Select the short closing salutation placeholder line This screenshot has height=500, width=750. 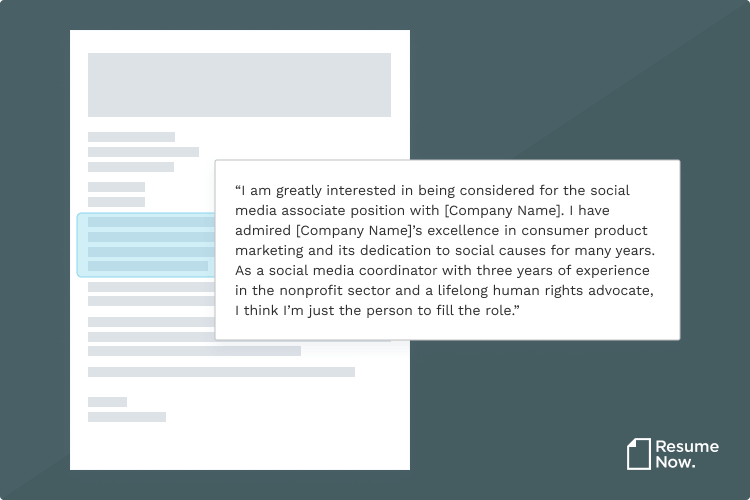coord(108,402)
